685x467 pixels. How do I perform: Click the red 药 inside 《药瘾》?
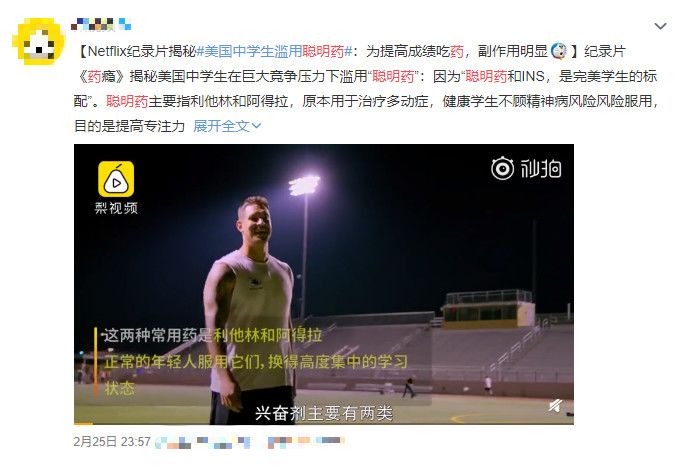pos(95,76)
